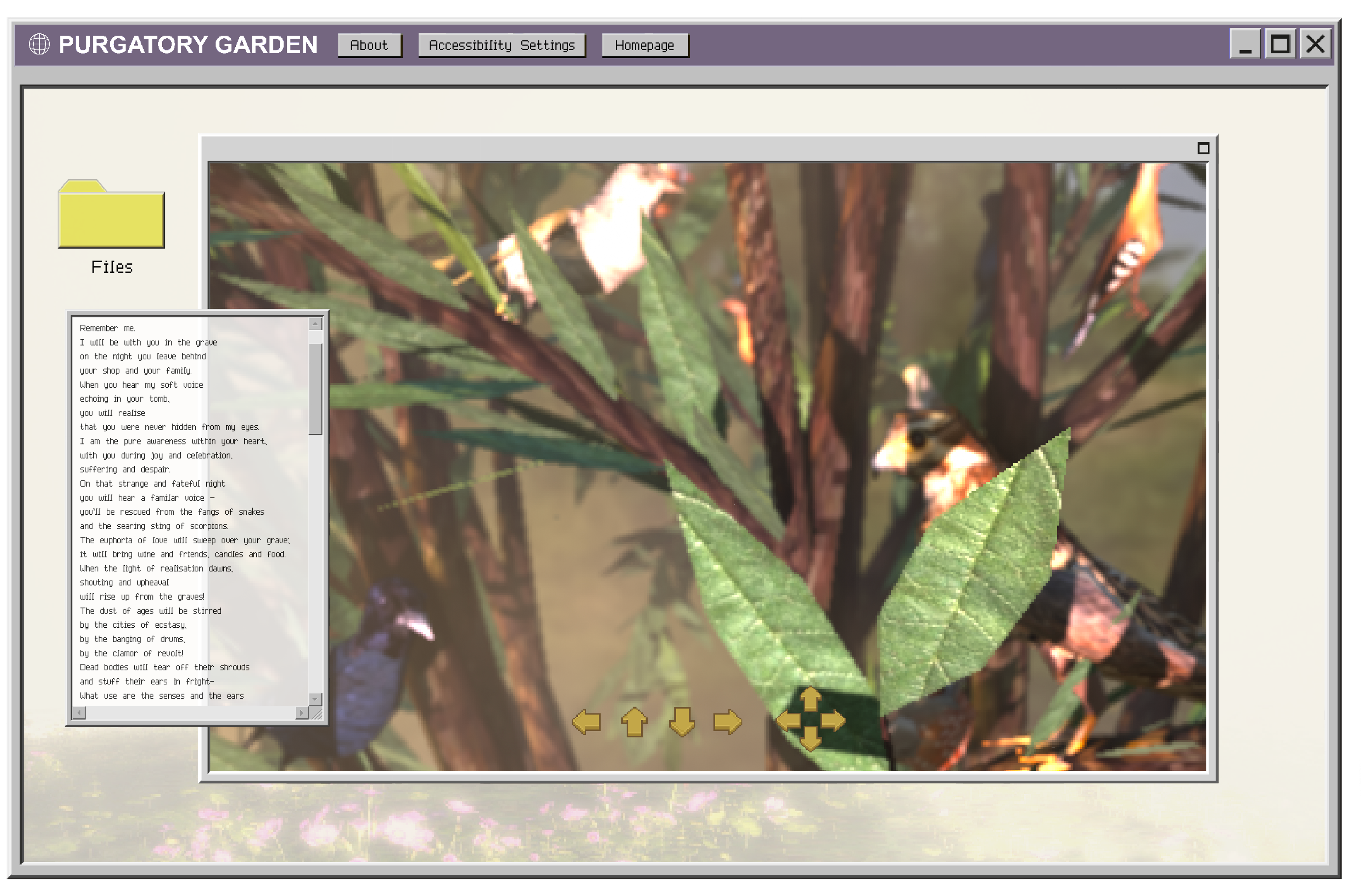Click the left arrow in the four-arrow row

pos(586,722)
